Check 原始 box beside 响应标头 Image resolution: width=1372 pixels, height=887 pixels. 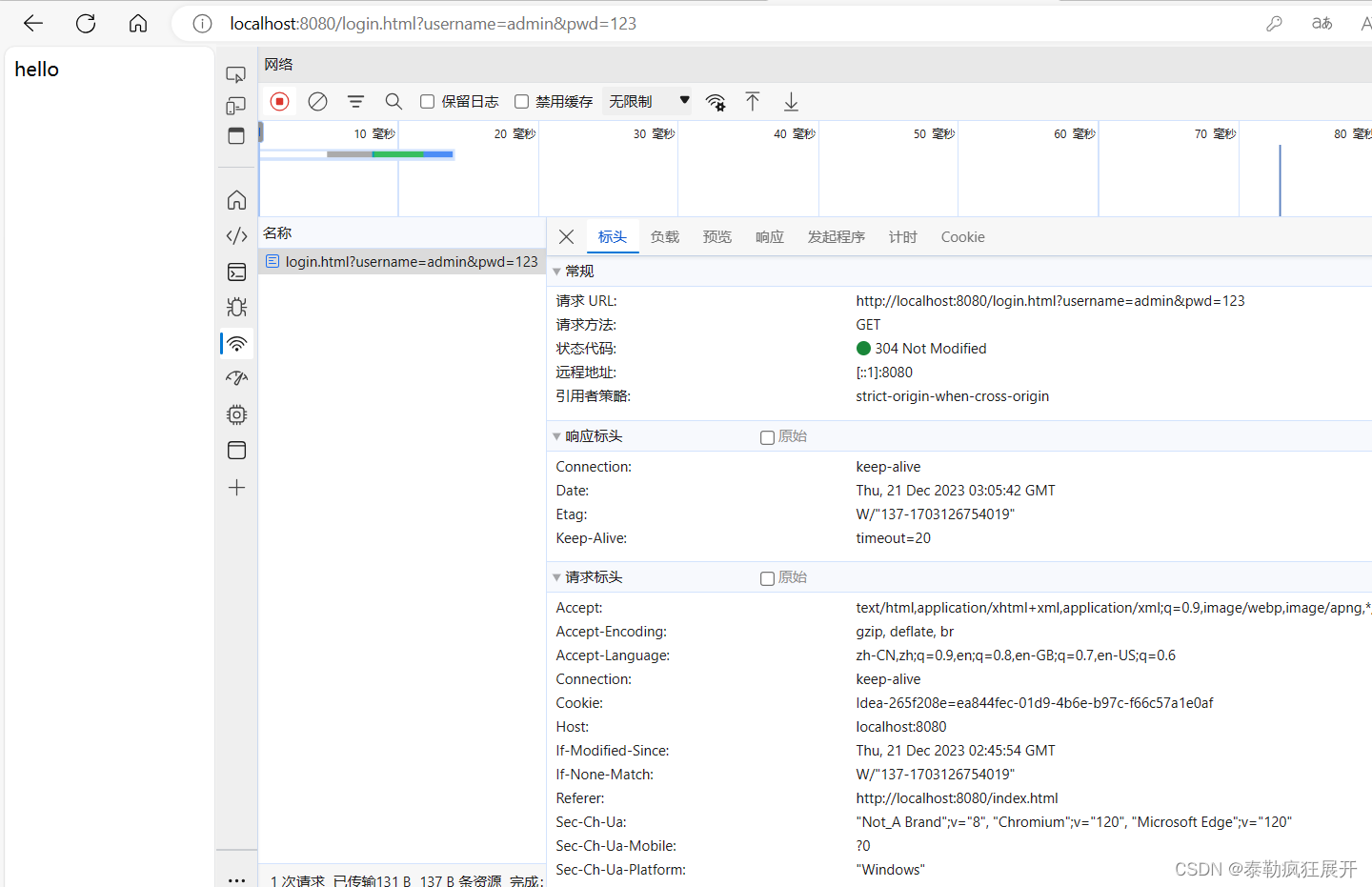pyautogui.click(x=767, y=437)
